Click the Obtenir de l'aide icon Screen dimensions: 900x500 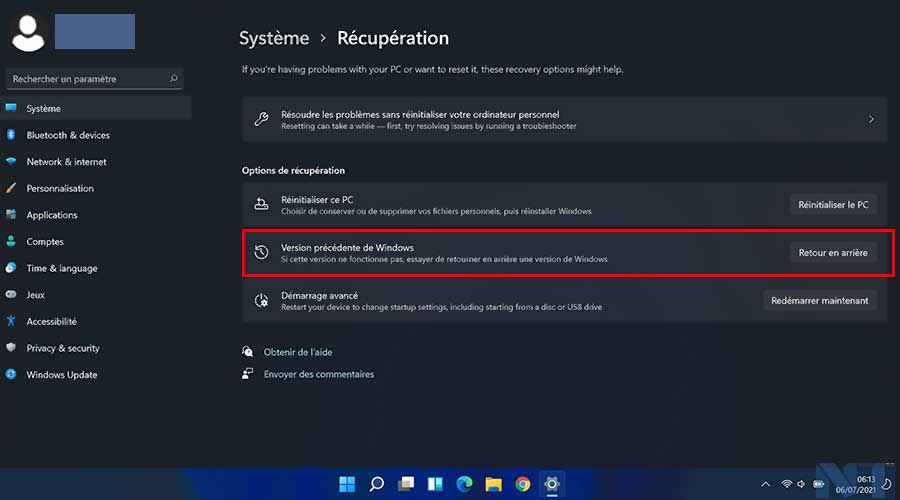click(x=247, y=351)
